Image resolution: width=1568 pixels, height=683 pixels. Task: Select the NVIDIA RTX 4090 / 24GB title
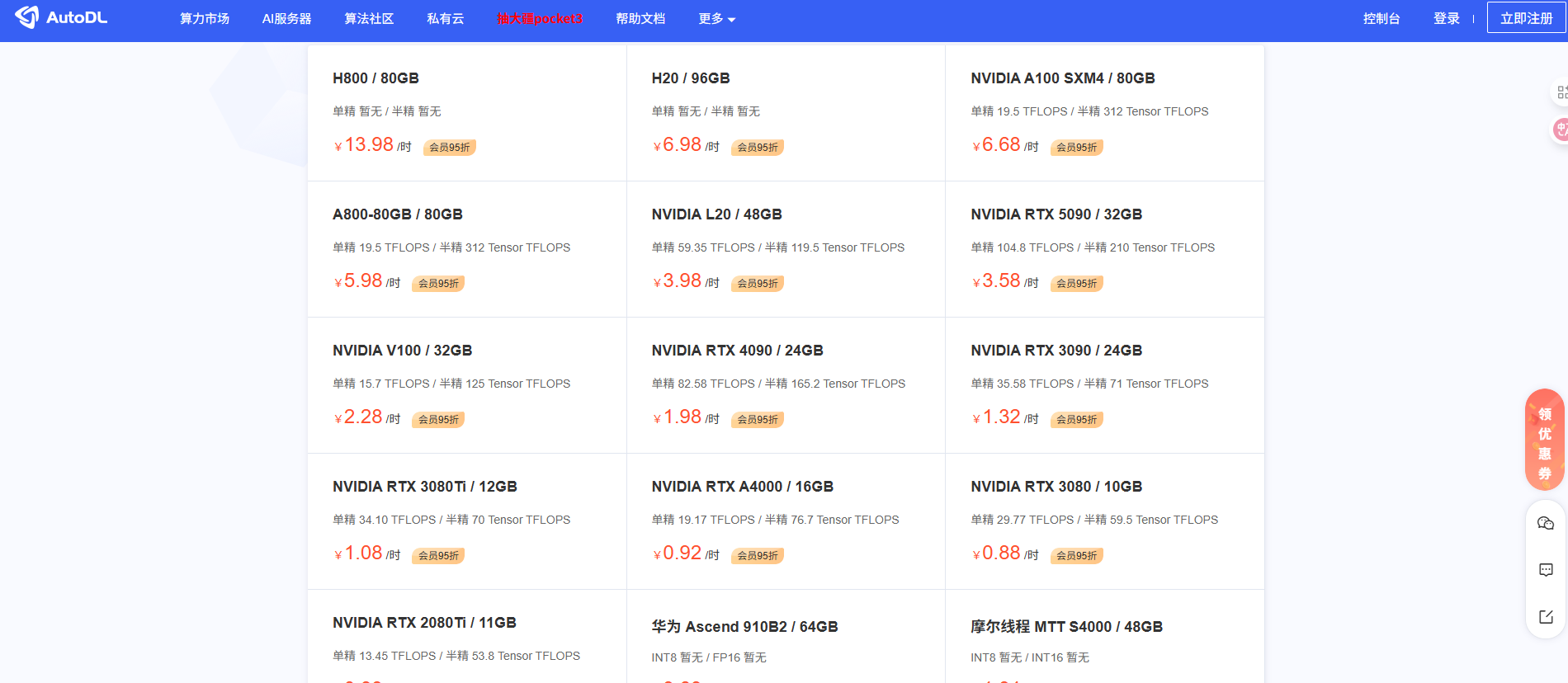(x=738, y=351)
